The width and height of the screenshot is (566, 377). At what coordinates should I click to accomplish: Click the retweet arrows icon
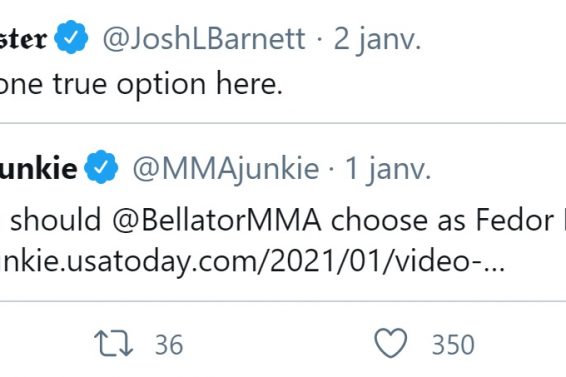[113, 344]
